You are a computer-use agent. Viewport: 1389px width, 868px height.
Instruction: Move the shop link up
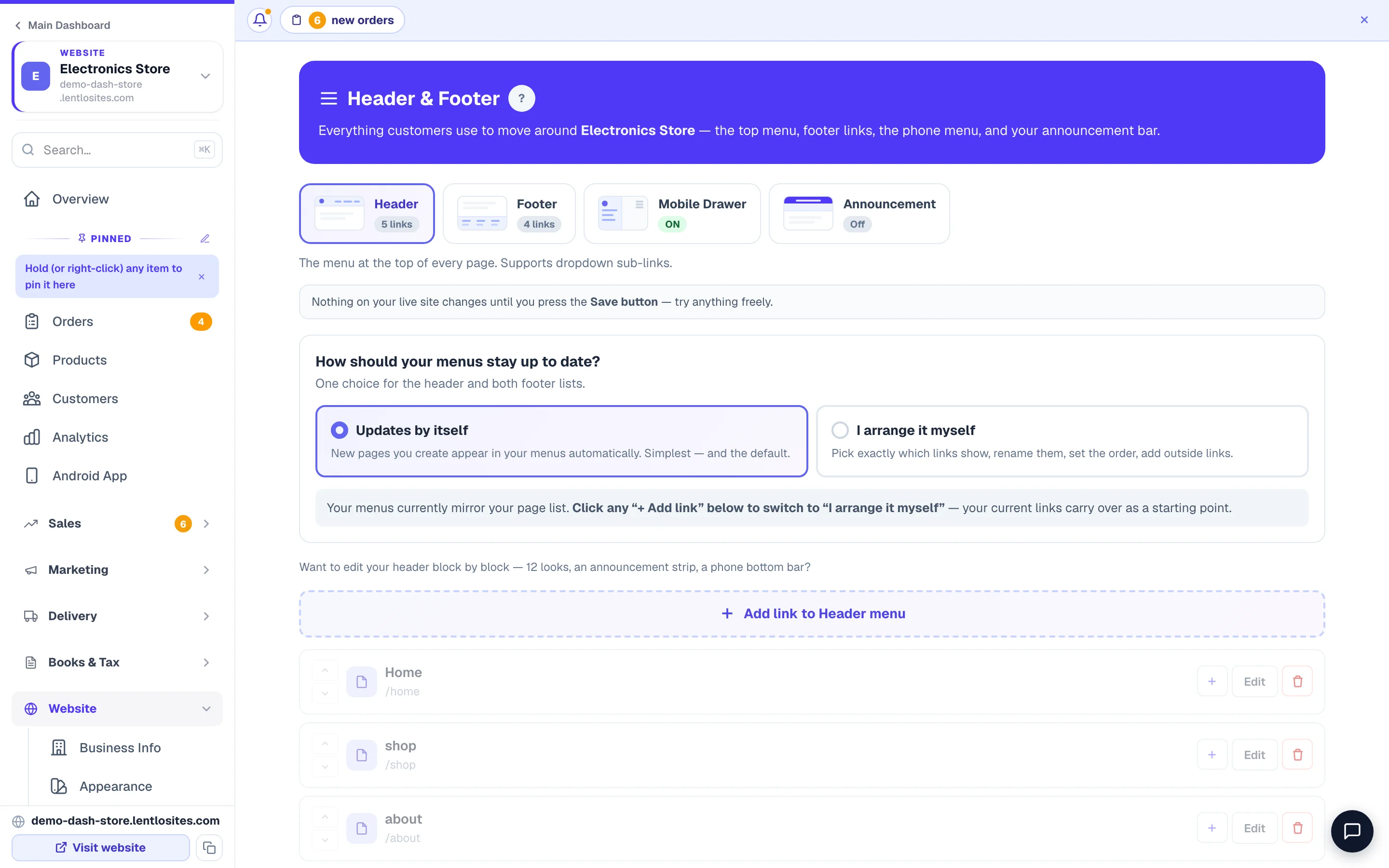[325, 744]
